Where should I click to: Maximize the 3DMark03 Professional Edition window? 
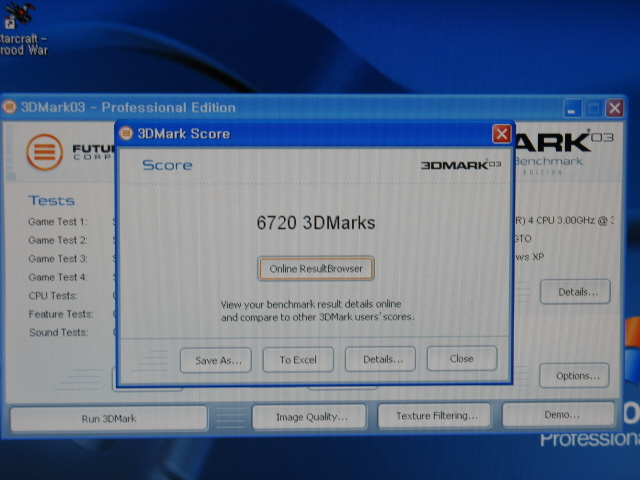593,109
